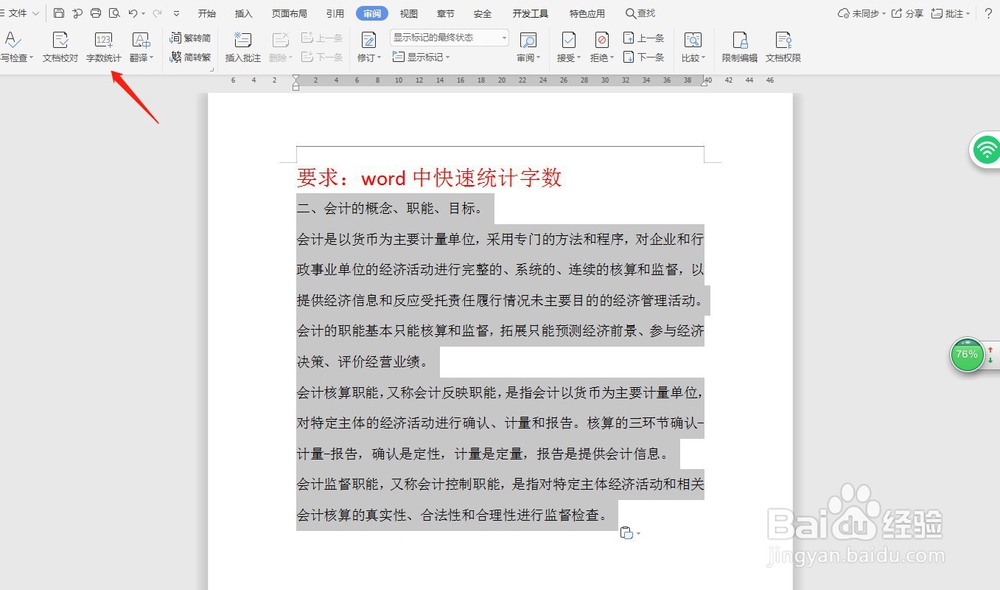Open 文档权限 document permissions
Image resolution: width=1000 pixels, height=590 pixels.
(783, 47)
